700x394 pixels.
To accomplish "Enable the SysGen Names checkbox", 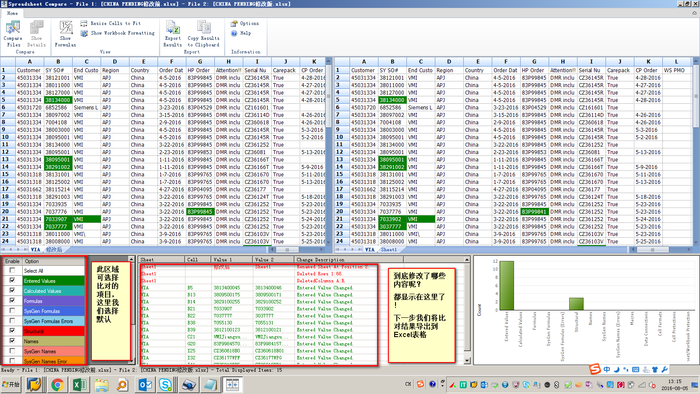I will coord(12,351).
